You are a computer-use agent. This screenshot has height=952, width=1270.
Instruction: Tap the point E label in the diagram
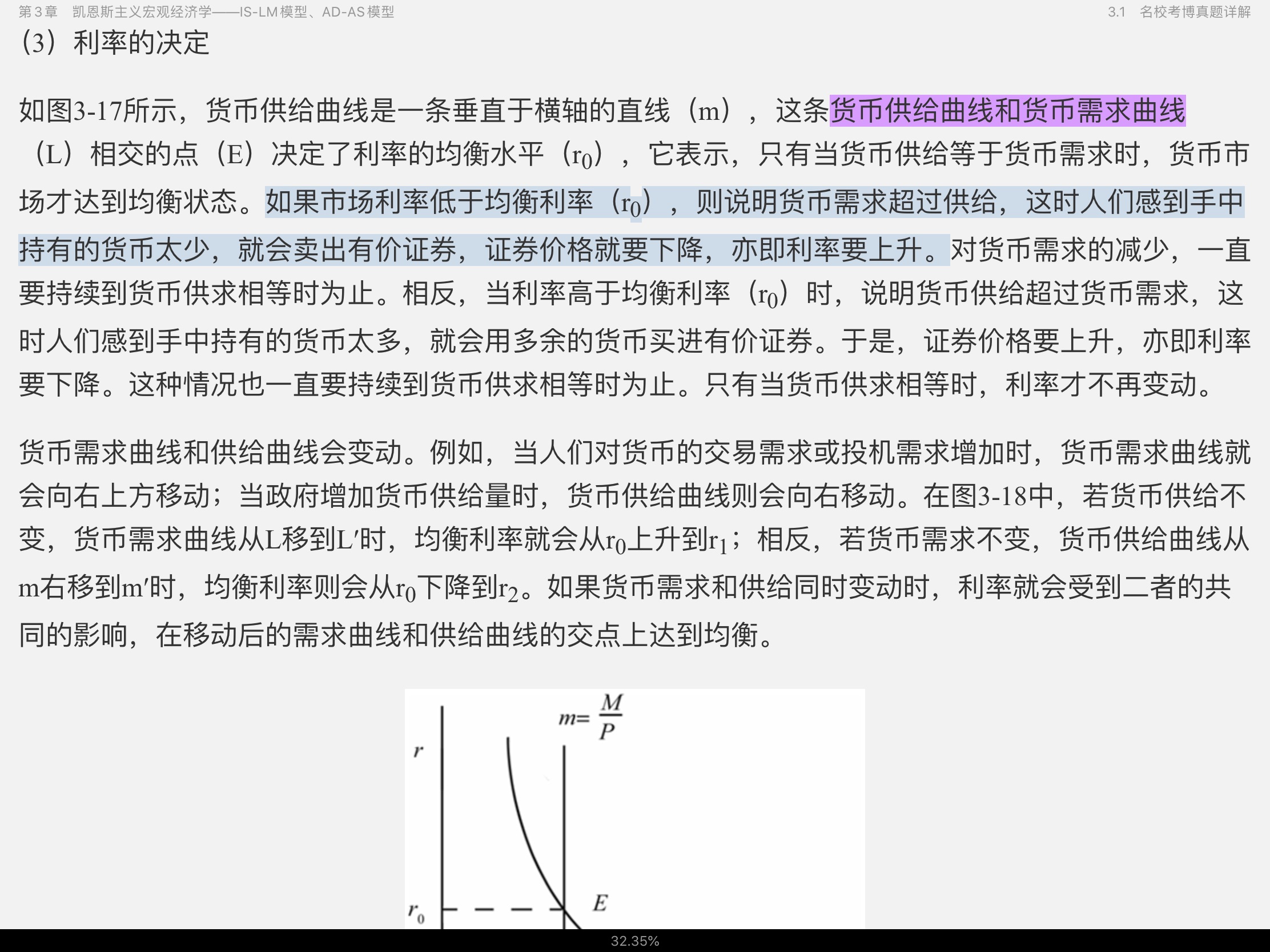click(x=600, y=903)
